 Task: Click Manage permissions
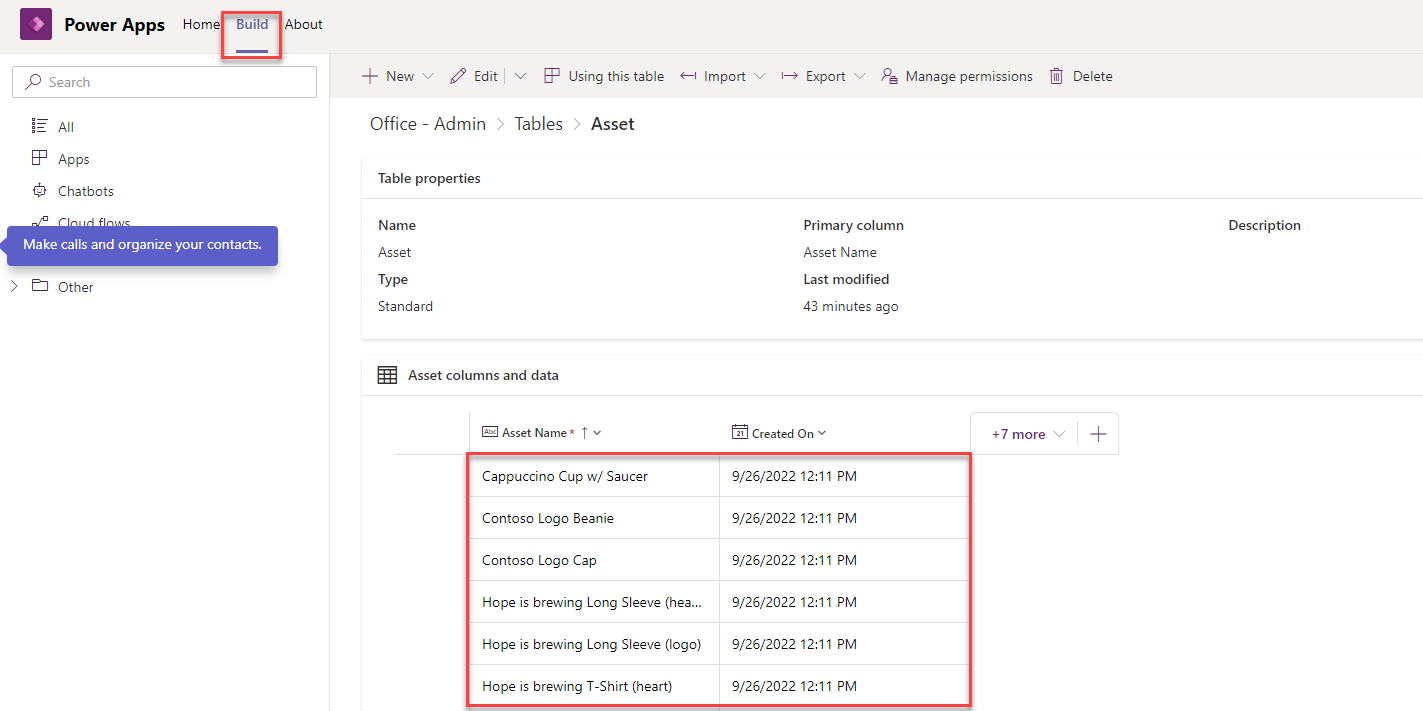tap(957, 76)
